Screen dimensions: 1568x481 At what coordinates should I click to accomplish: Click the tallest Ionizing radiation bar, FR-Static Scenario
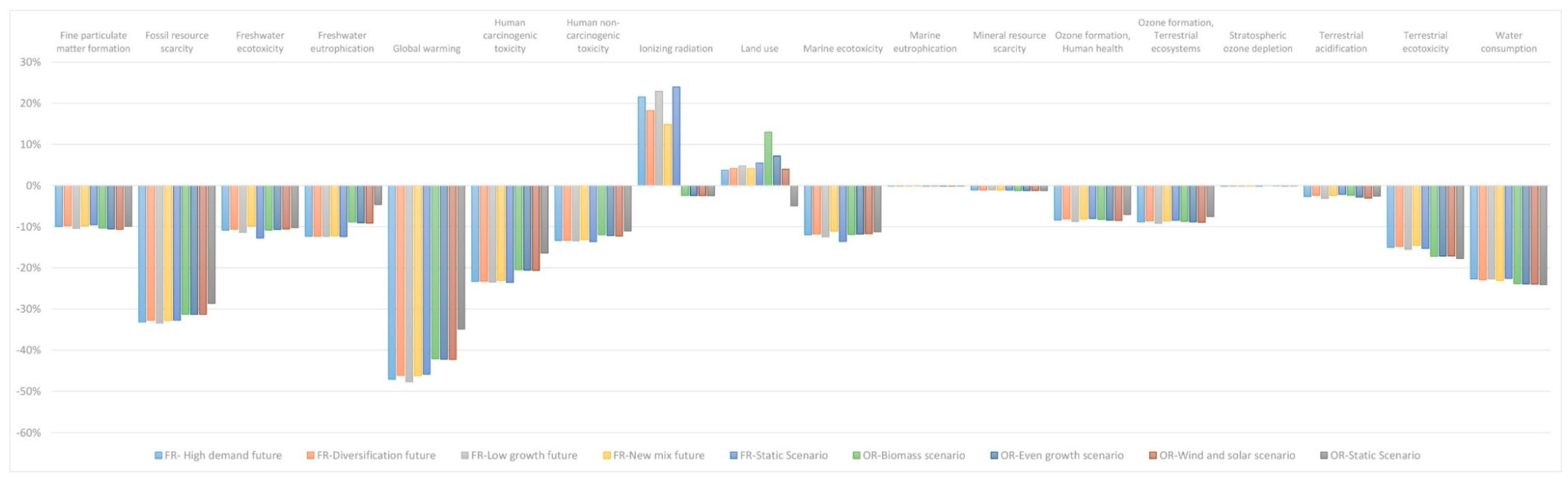(676, 136)
